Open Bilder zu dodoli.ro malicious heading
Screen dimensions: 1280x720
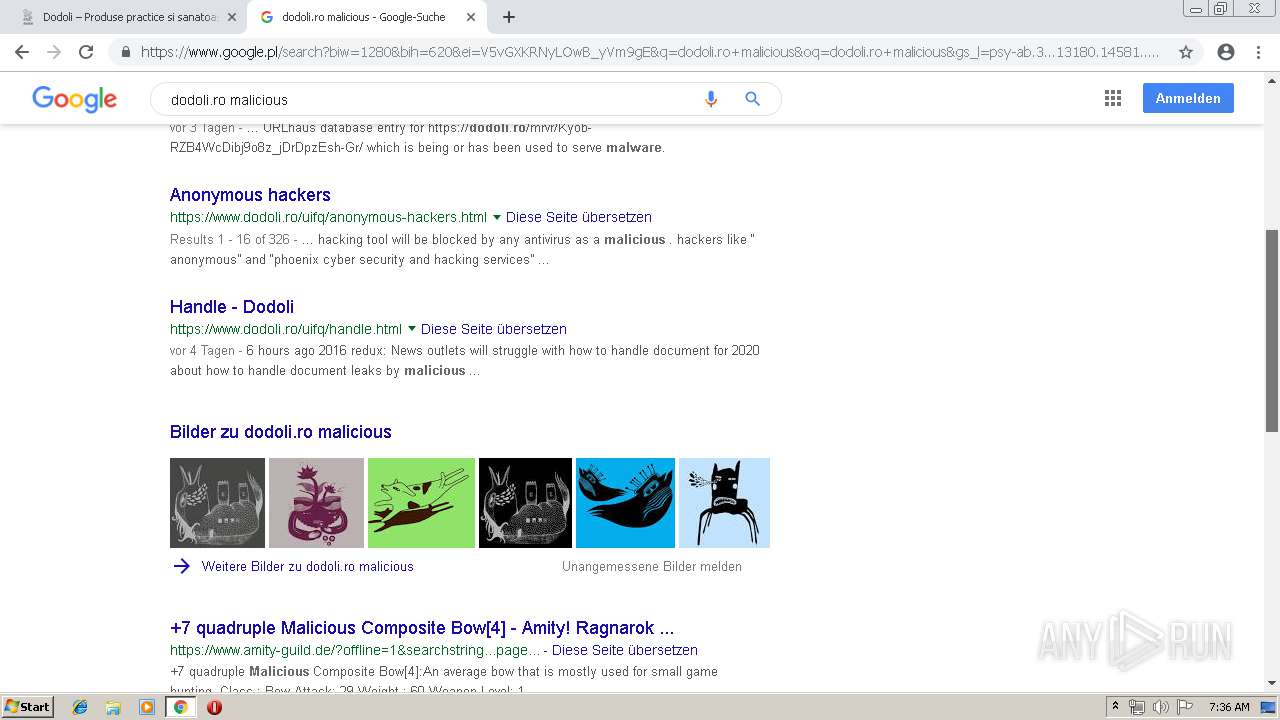click(281, 432)
